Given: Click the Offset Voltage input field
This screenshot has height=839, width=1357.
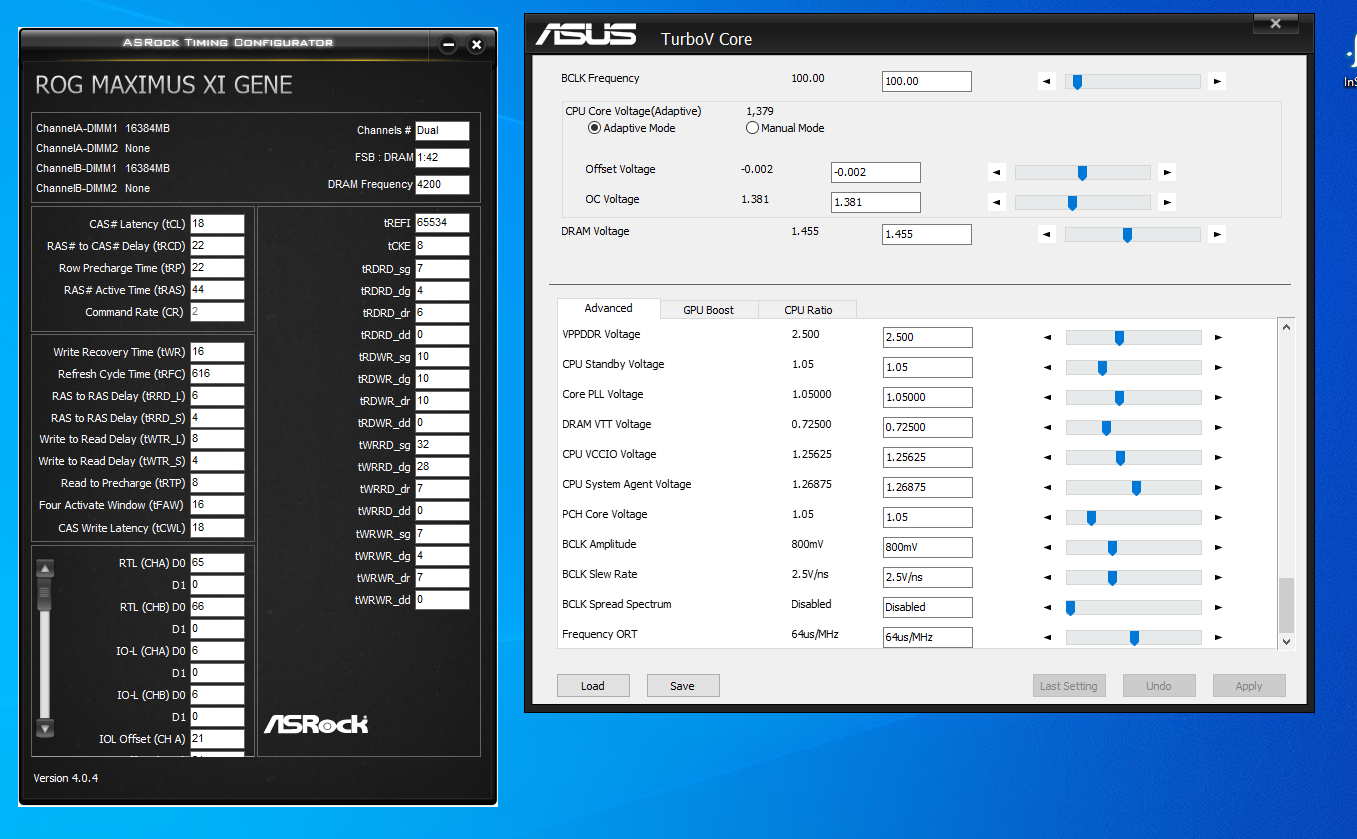Looking at the screenshot, I should 876,173.
